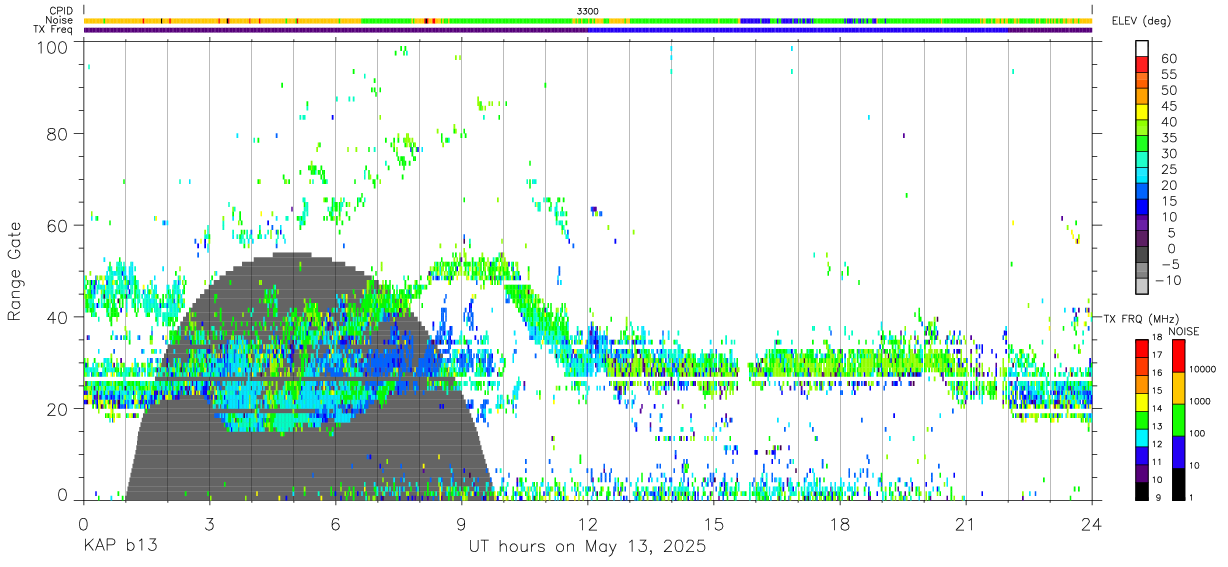Screen dimensions: 1228x567
Task: Click the '18' UT hour tick label
Action: click(x=840, y=525)
